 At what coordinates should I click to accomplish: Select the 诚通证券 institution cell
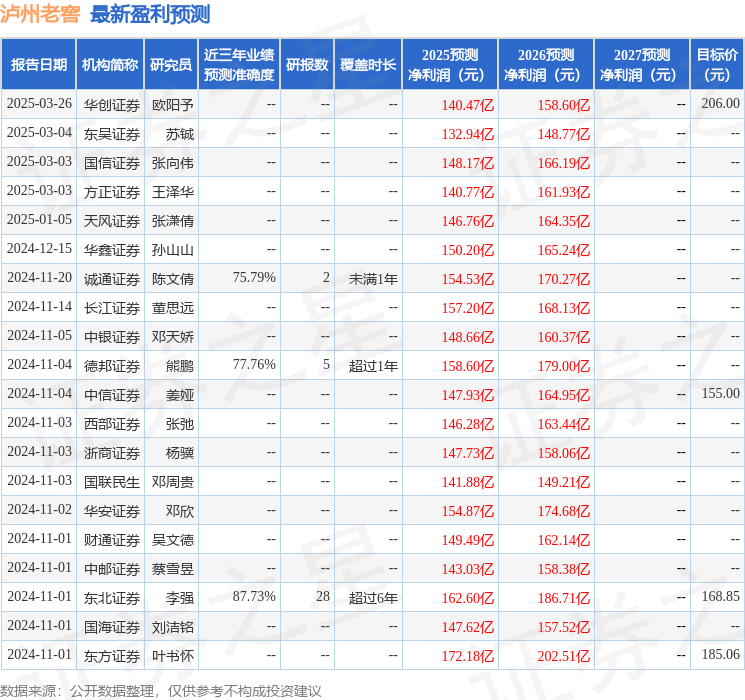coord(112,279)
